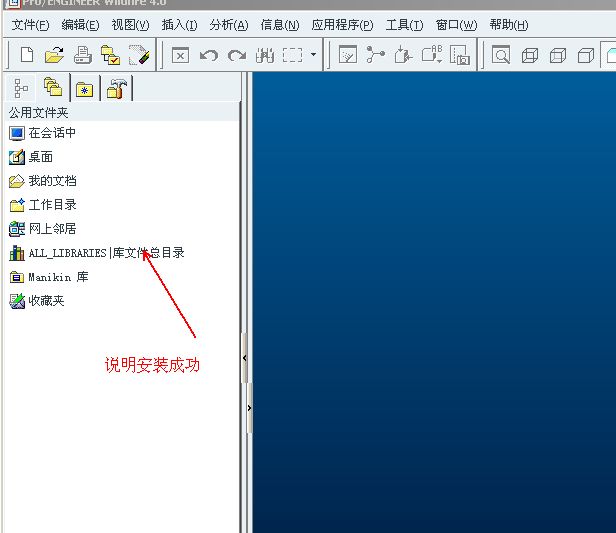Screen dimensions: 616x533
Task: Open 网上邻居 network location
Action: [x=52, y=229]
